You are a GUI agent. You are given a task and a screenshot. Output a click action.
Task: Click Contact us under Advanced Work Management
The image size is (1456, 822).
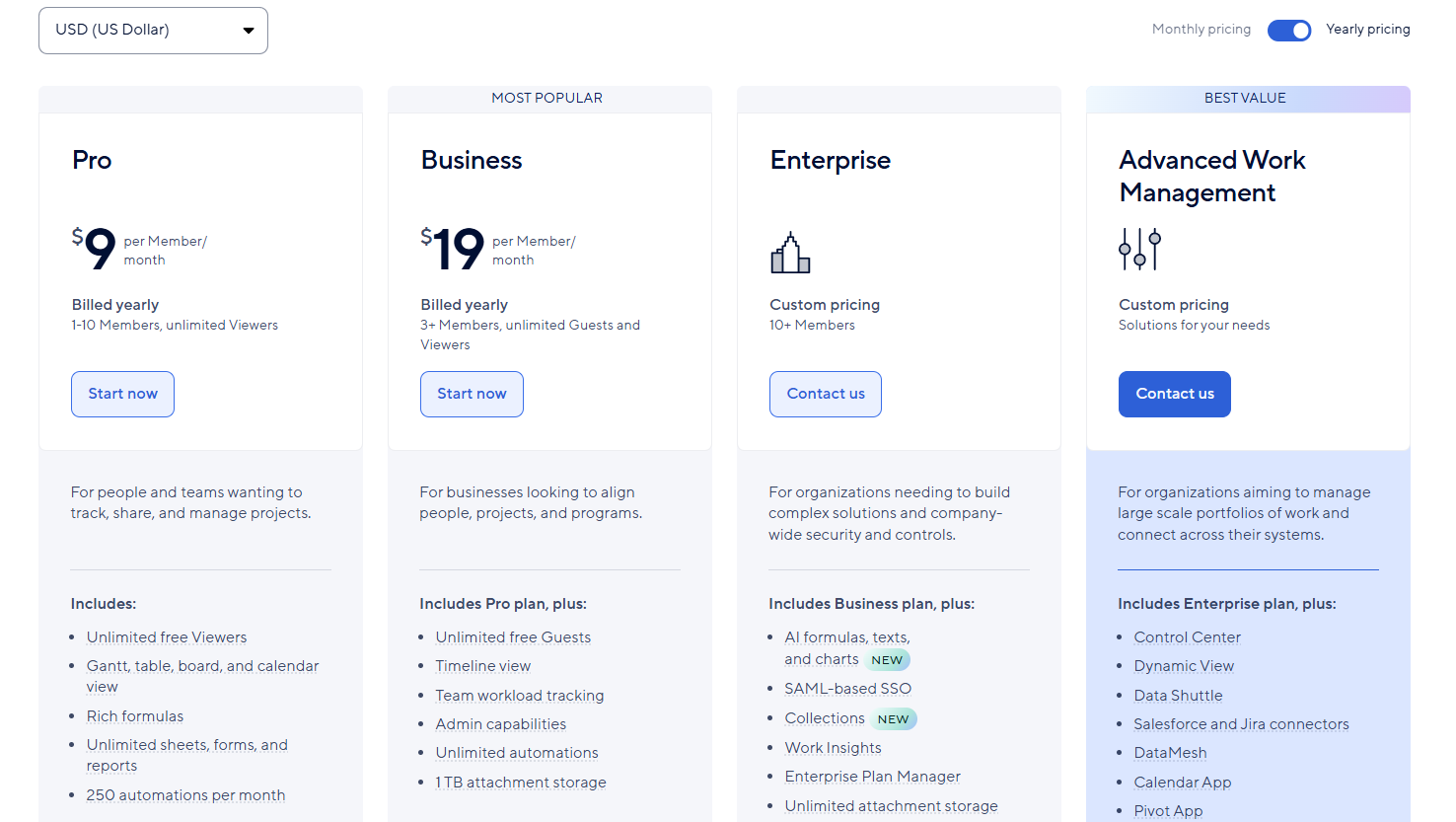pyautogui.click(x=1174, y=394)
